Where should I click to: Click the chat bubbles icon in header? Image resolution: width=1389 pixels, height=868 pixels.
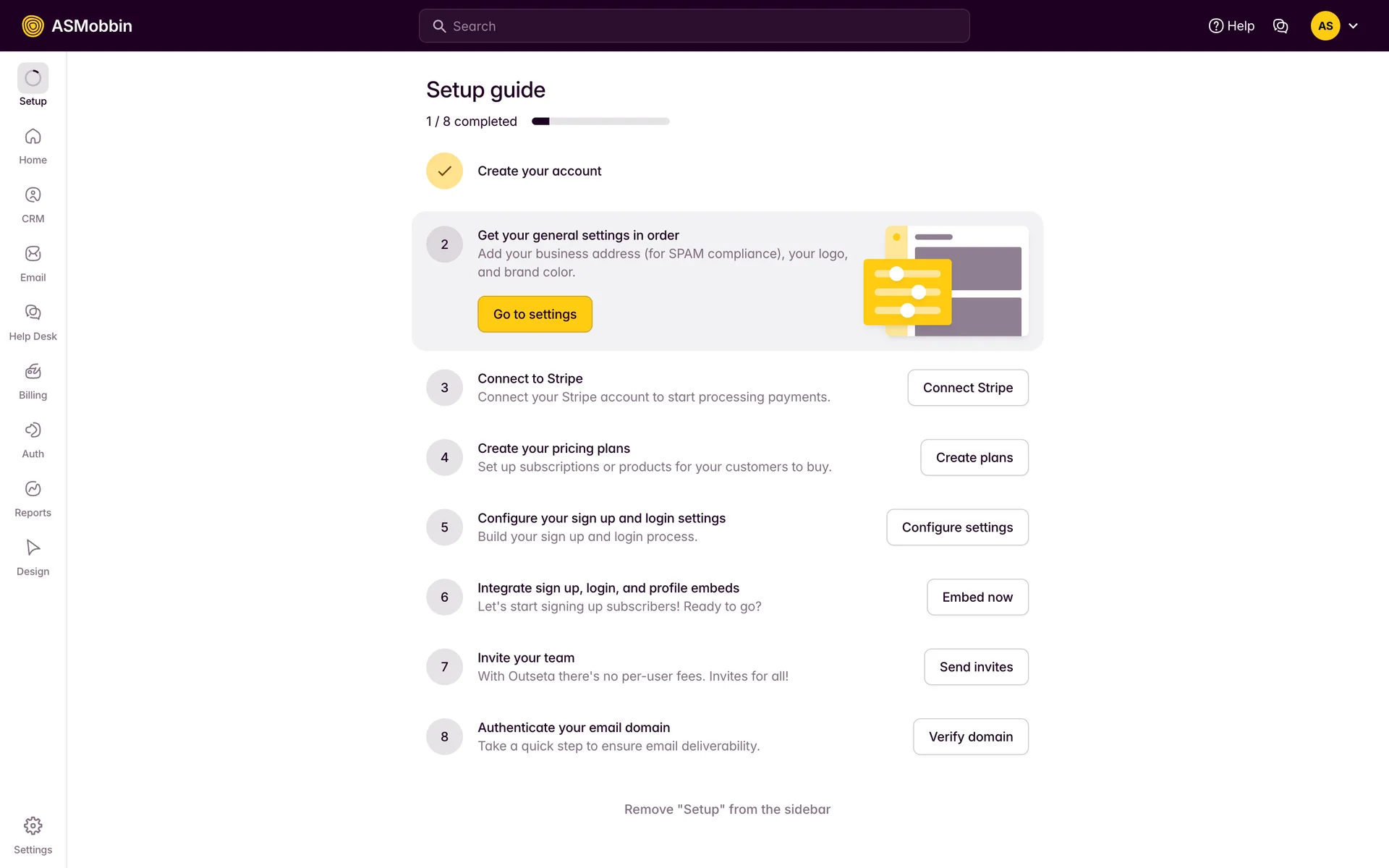(x=1280, y=26)
